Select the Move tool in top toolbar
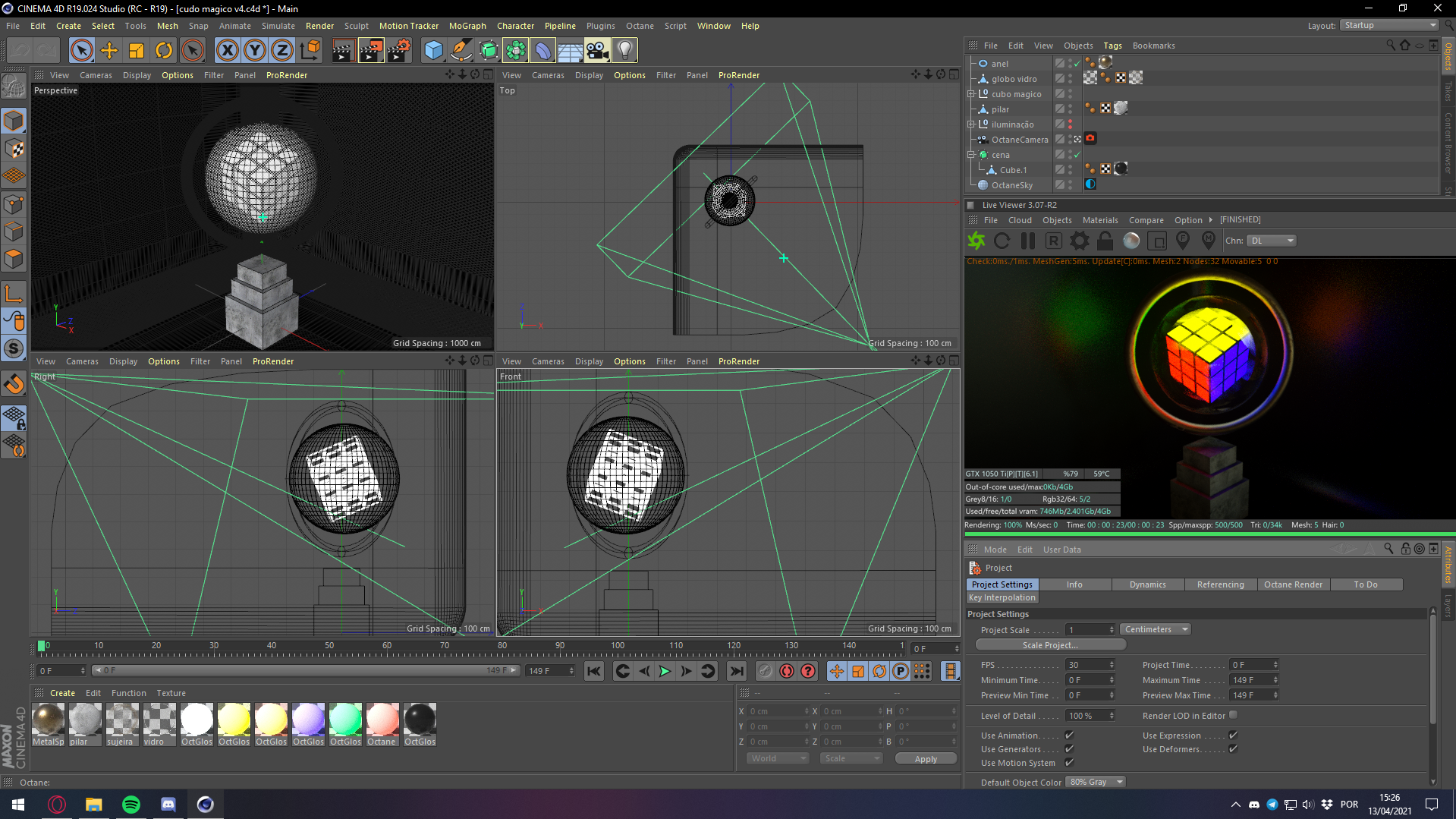The height and width of the screenshot is (819, 1456). [x=109, y=51]
